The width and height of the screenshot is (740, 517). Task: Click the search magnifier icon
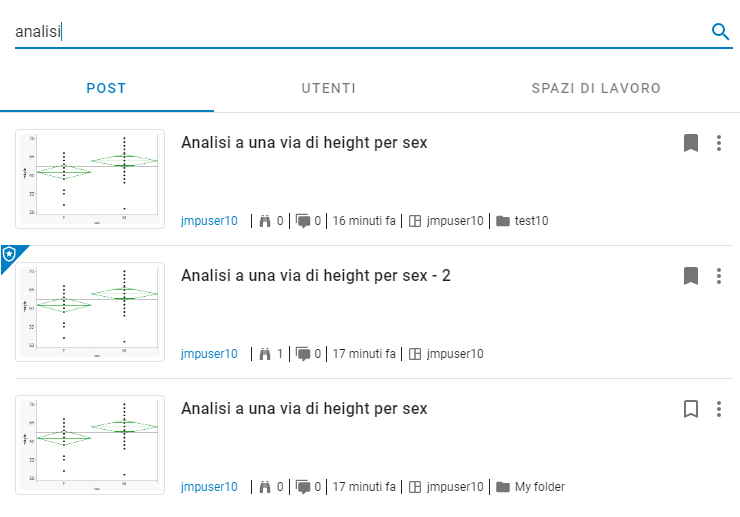tap(720, 32)
